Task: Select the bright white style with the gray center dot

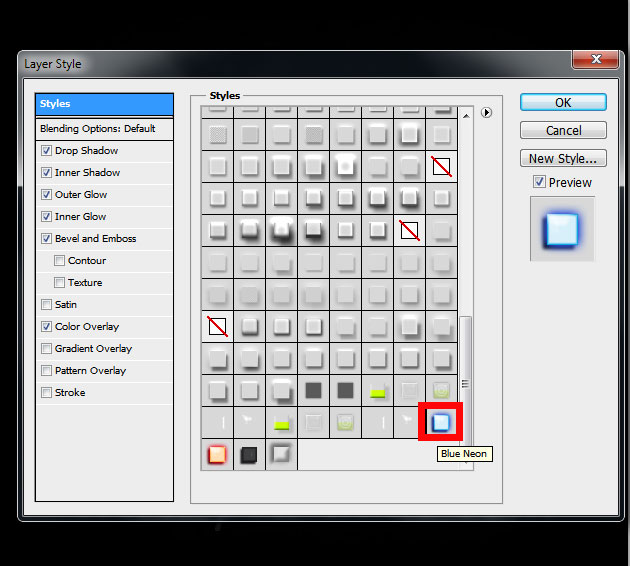Action: [346, 166]
